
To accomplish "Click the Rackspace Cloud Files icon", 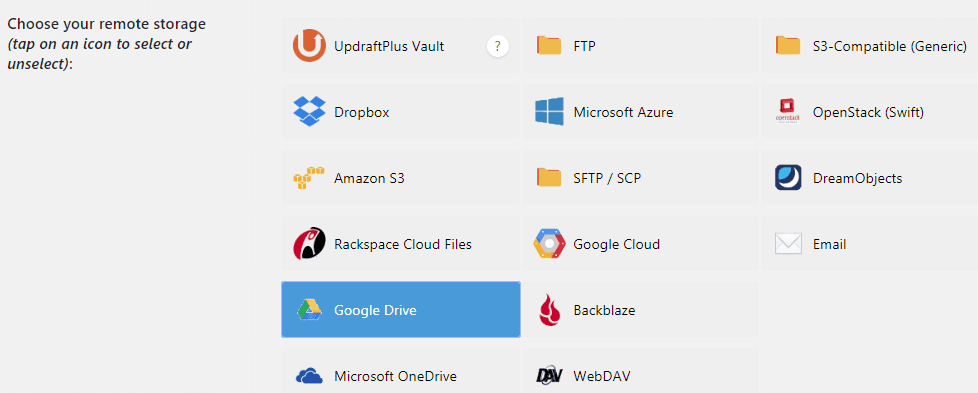I will click(309, 244).
